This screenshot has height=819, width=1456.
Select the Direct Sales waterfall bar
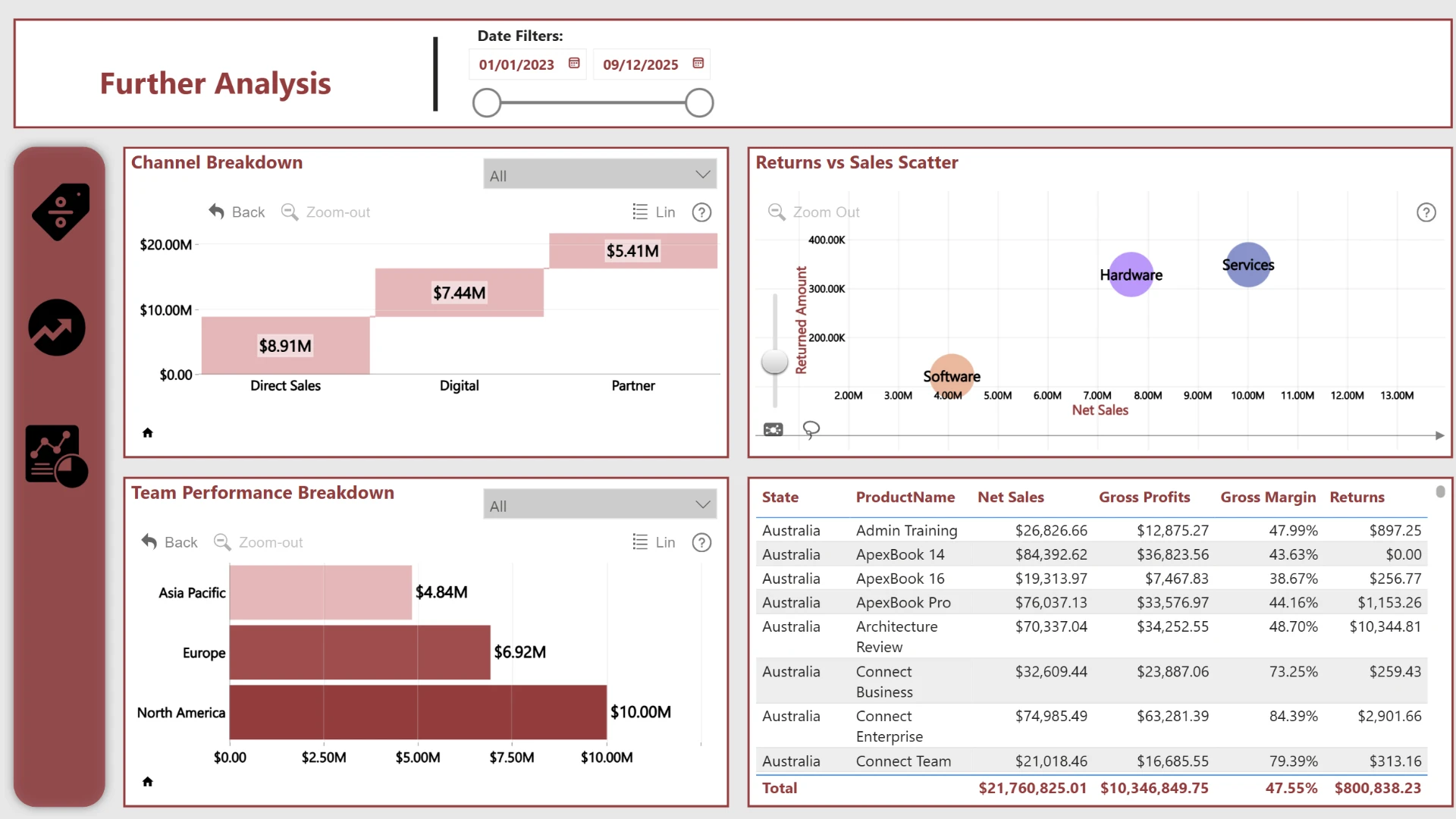[286, 345]
